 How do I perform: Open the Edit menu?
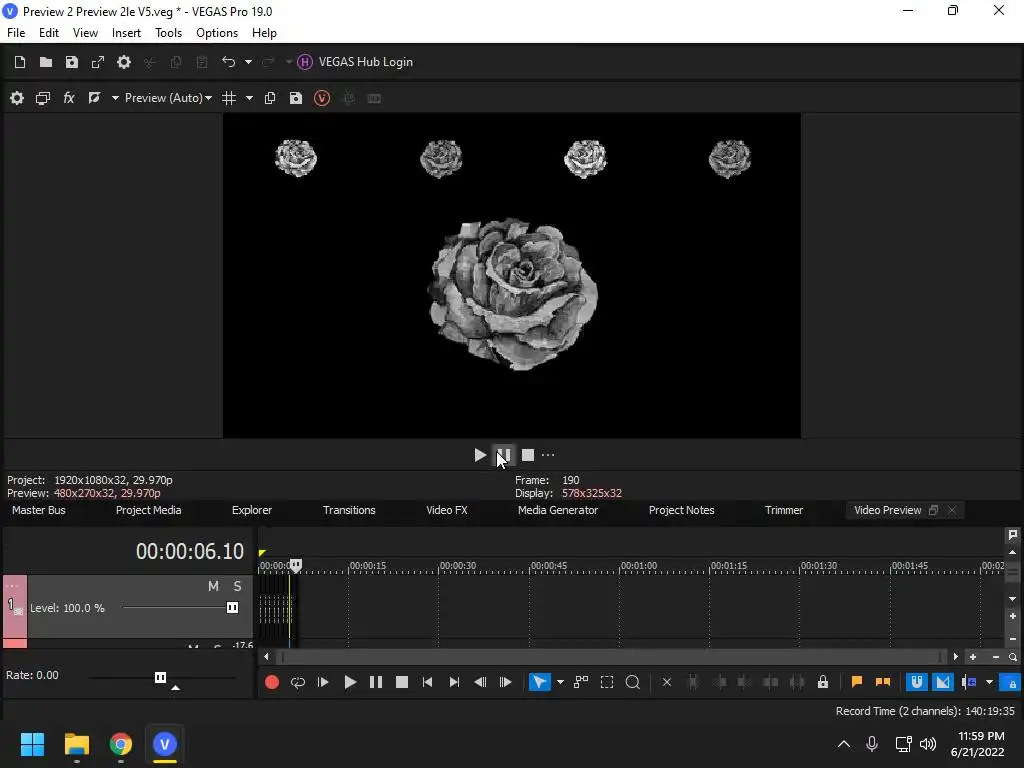pyautogui.click(x=49, y=33)
